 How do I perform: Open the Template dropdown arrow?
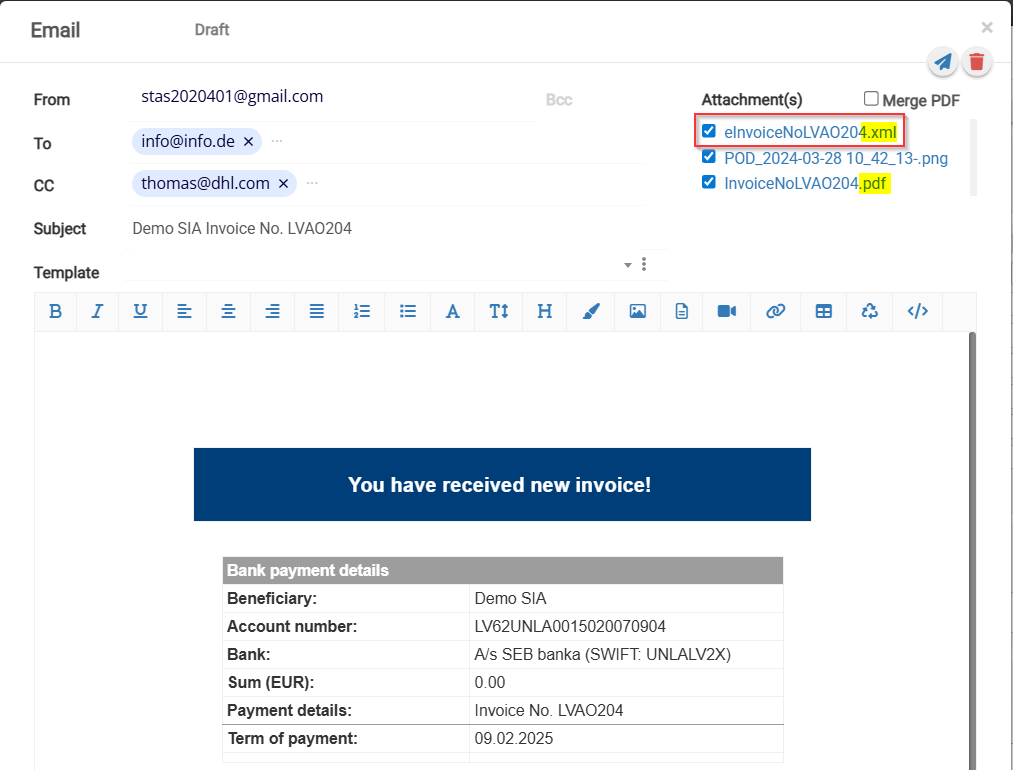(x=628, y=265)
